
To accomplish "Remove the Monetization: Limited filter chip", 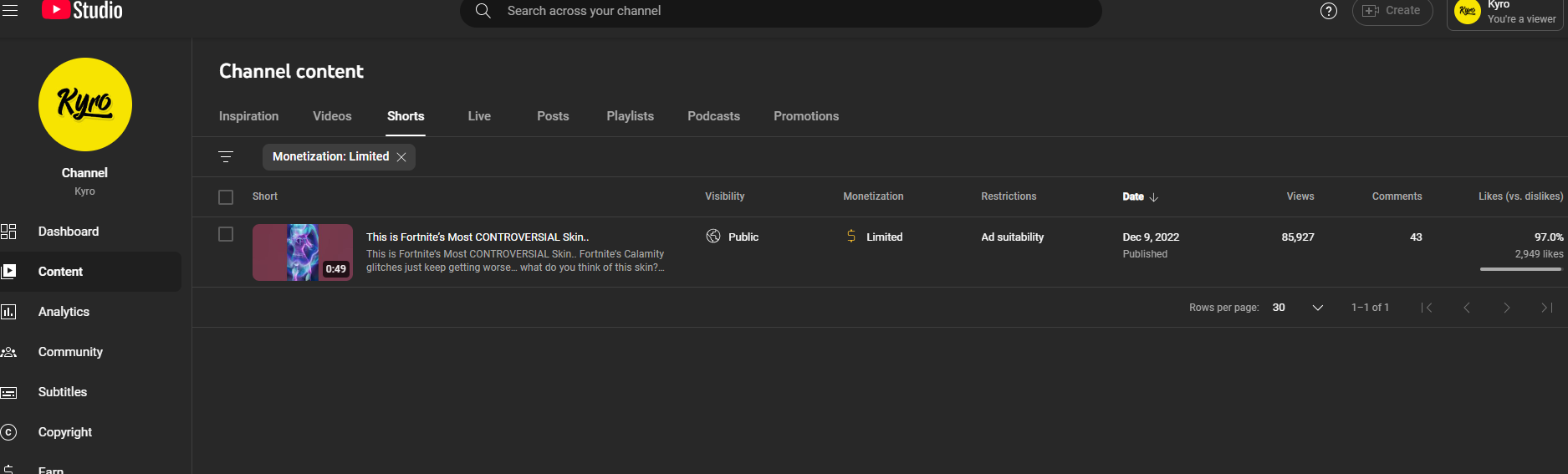I will [x=401, y=157].
